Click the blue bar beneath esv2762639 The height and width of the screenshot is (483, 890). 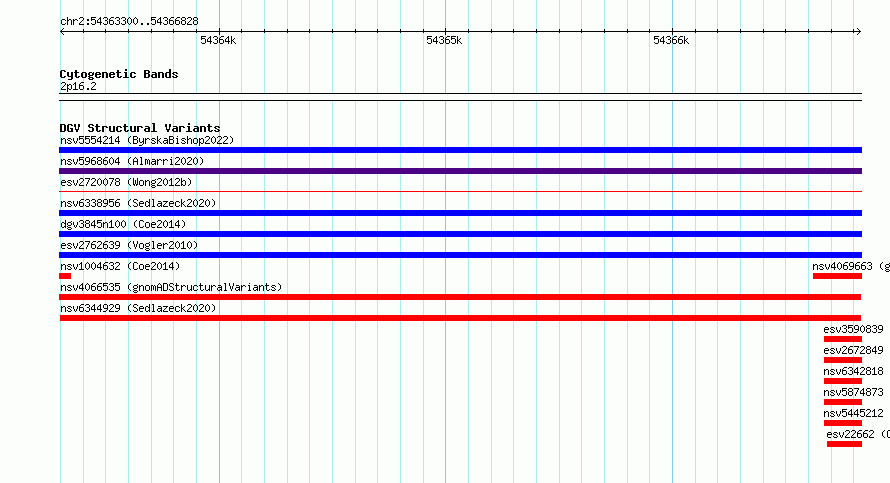pyautogui.click(x=460, y=255)
